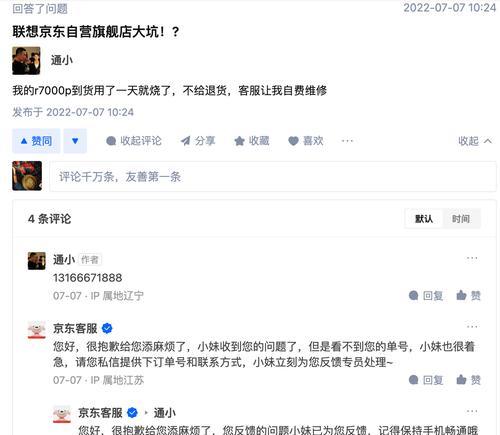This screenshot has width=500, height=435.
Task: Reply to 通小's phone number comment
Action: click(x=426, y=295)
